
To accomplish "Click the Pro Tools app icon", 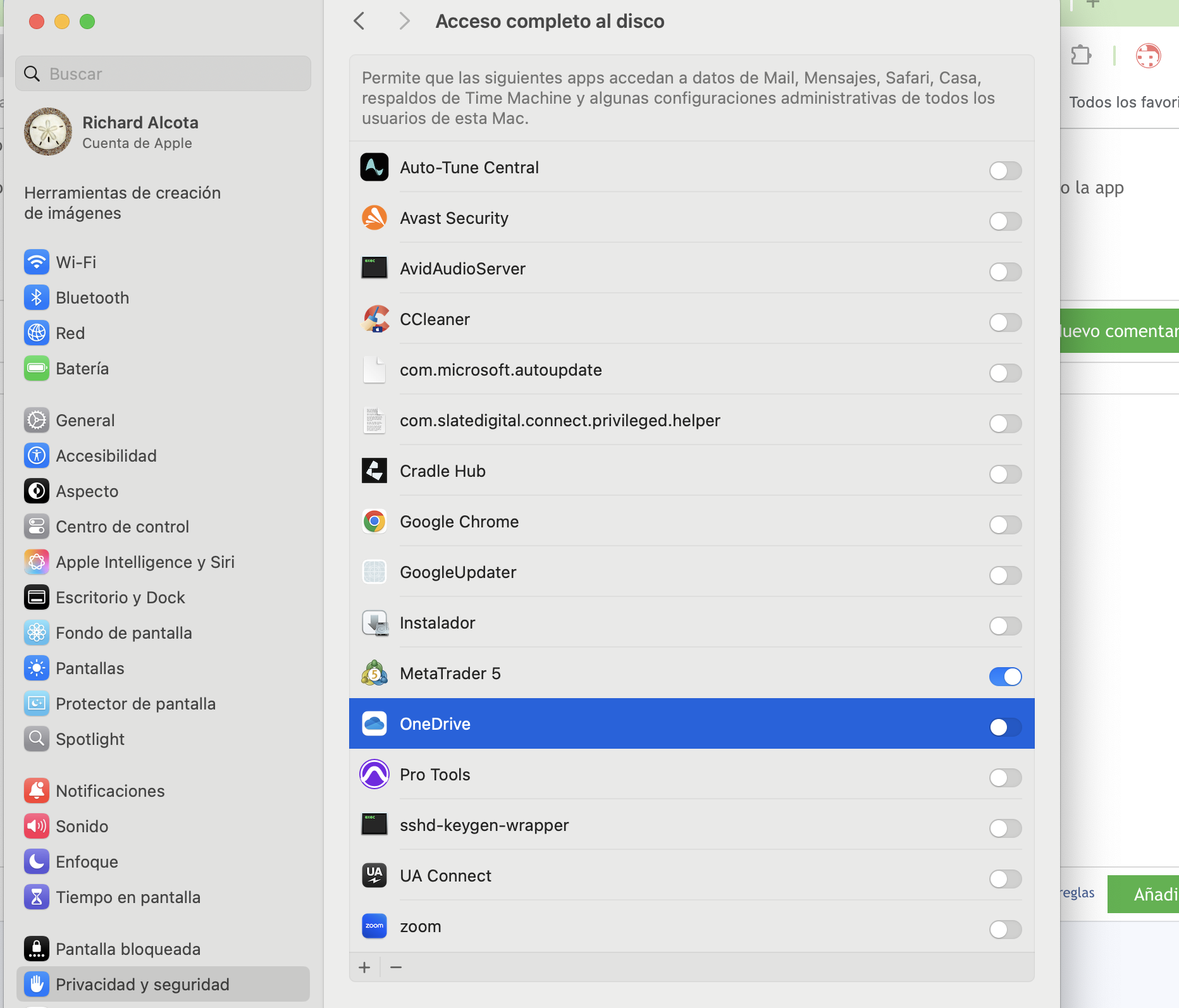I will [x=374, y=775].
